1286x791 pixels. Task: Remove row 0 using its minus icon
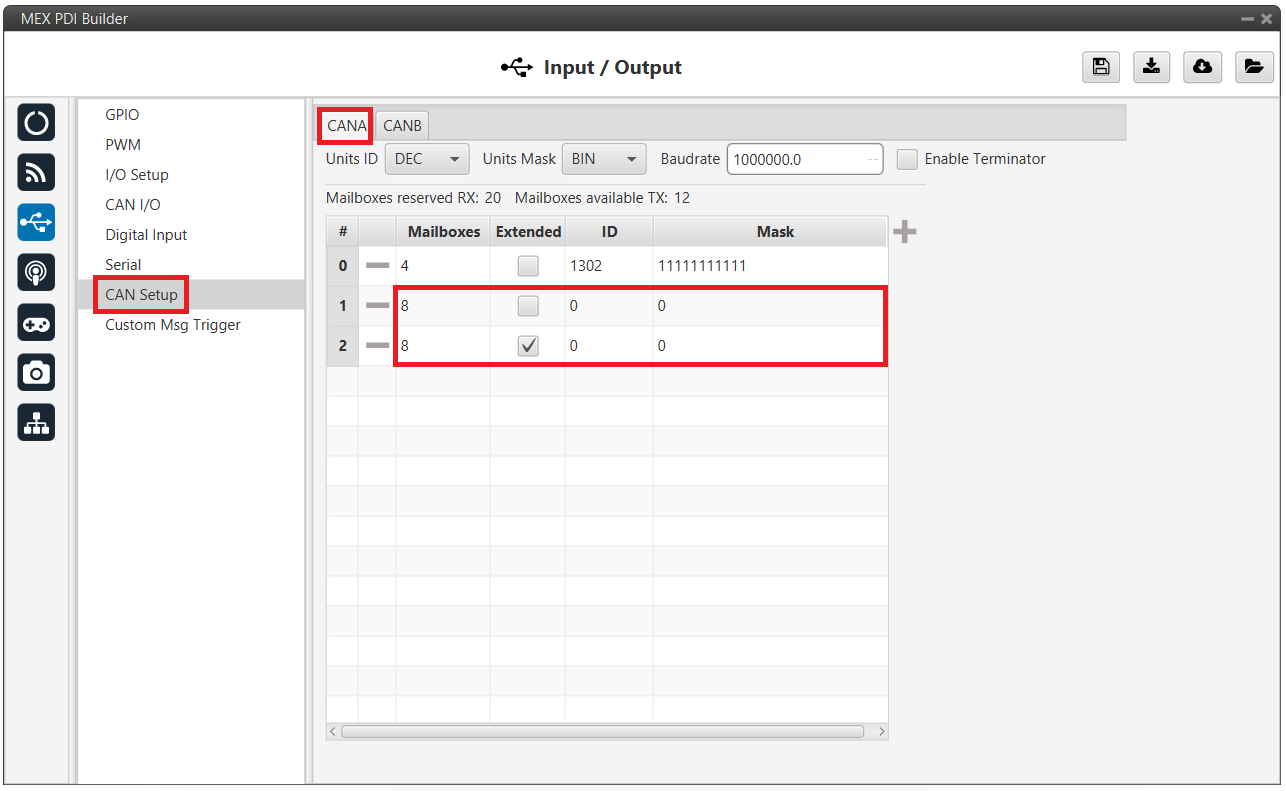click(x=377, y=266)
